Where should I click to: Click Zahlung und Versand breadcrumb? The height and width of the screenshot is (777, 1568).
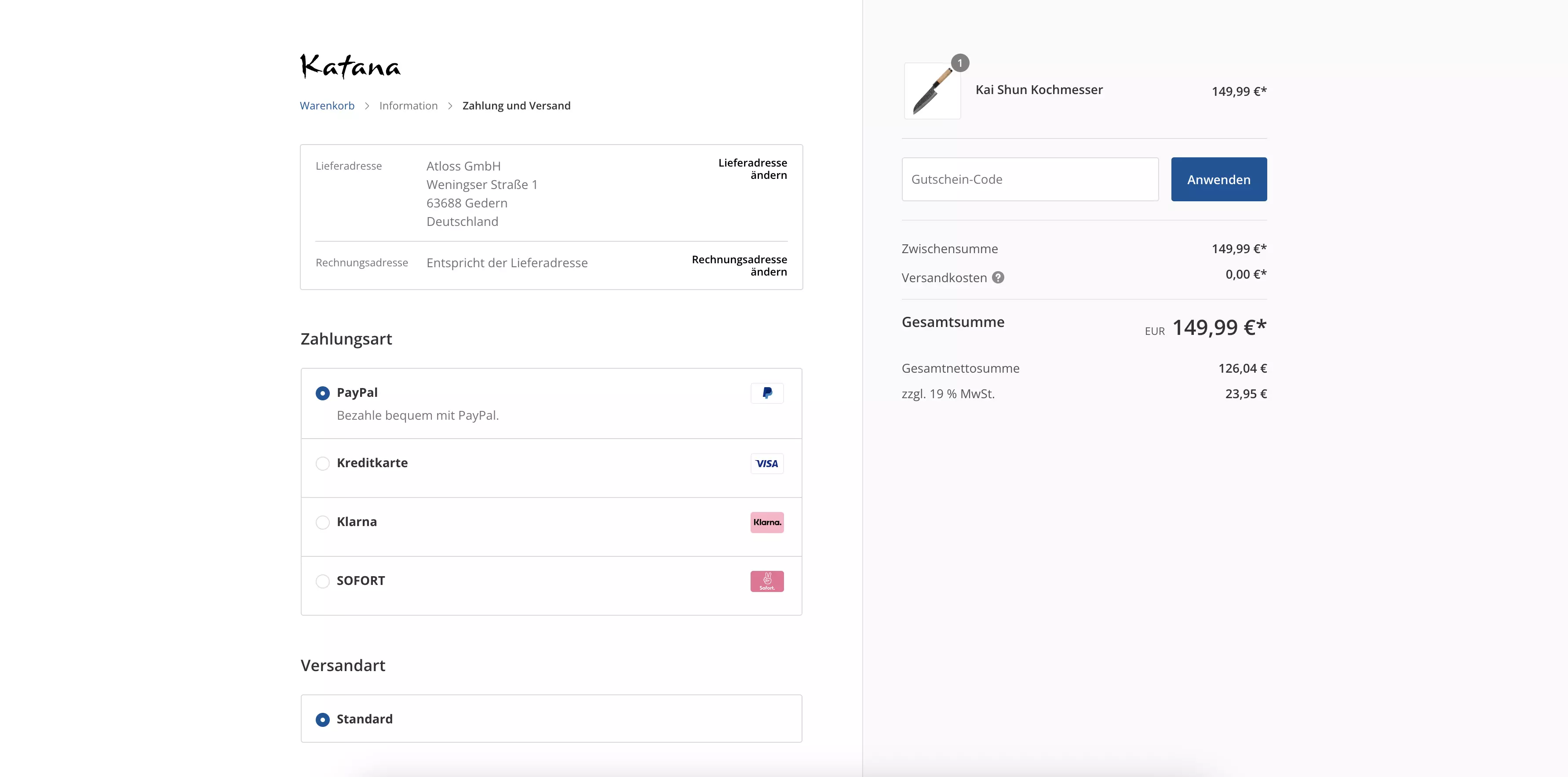click(x=516, y=105)
